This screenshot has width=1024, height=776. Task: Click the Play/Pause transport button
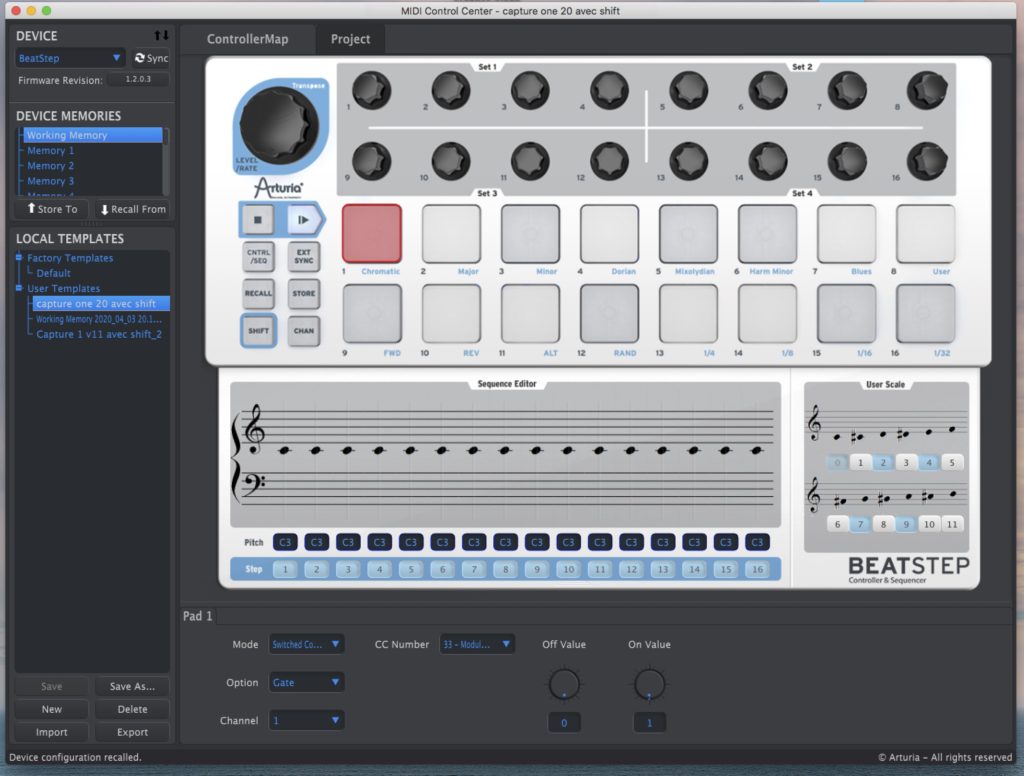(302, 220)
